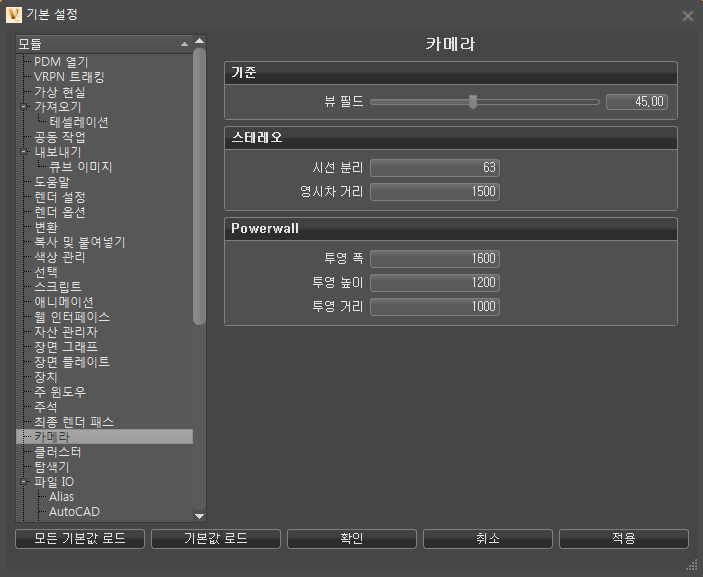Screen dimensions: 703x577
Task: Select 장치 in module tree
Action: pos(46,377)
